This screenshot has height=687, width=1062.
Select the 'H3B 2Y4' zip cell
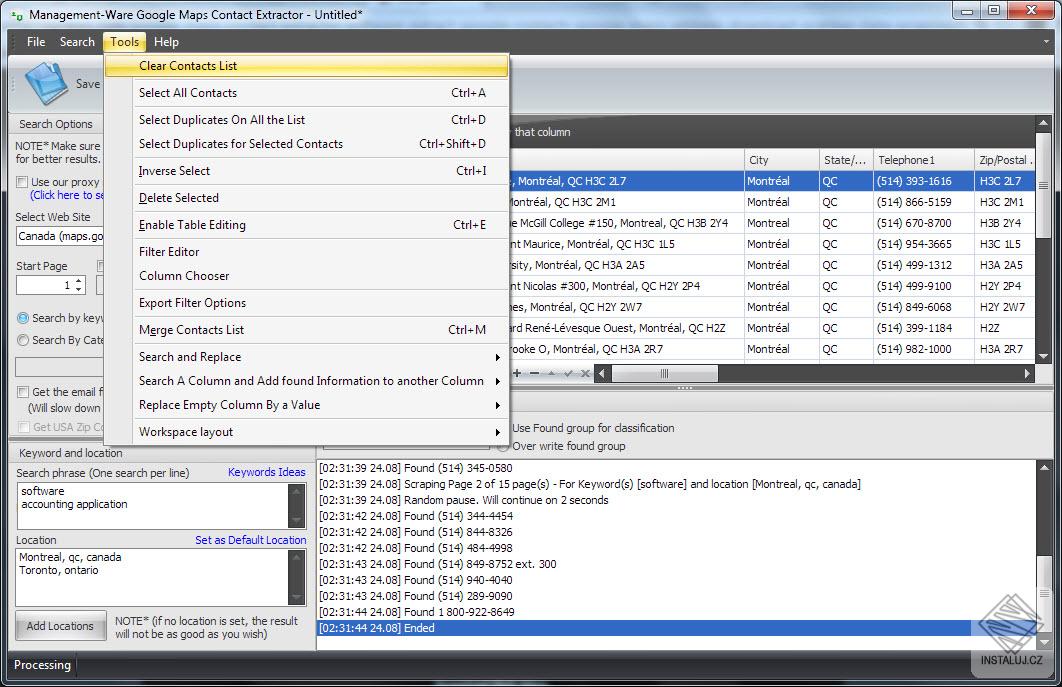pos(1004,223)
